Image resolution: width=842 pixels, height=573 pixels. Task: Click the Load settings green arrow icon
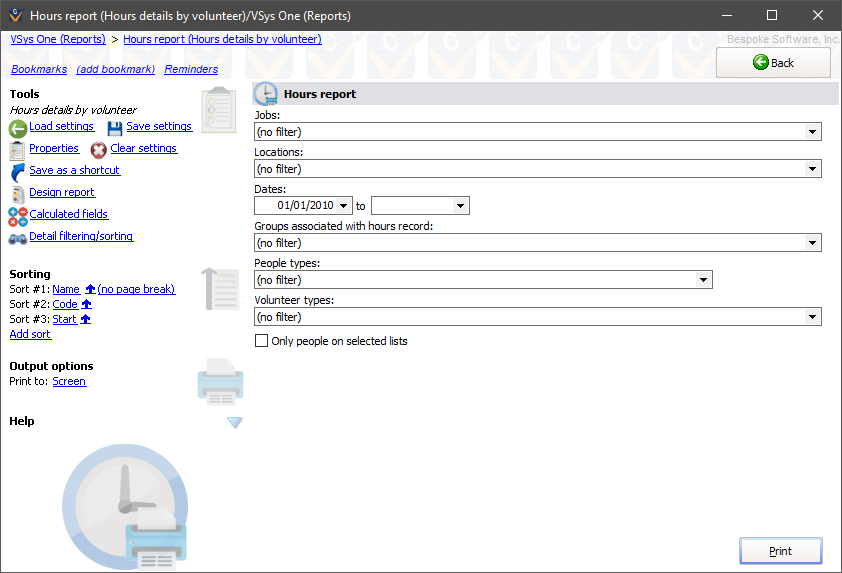tap(18, 128)
